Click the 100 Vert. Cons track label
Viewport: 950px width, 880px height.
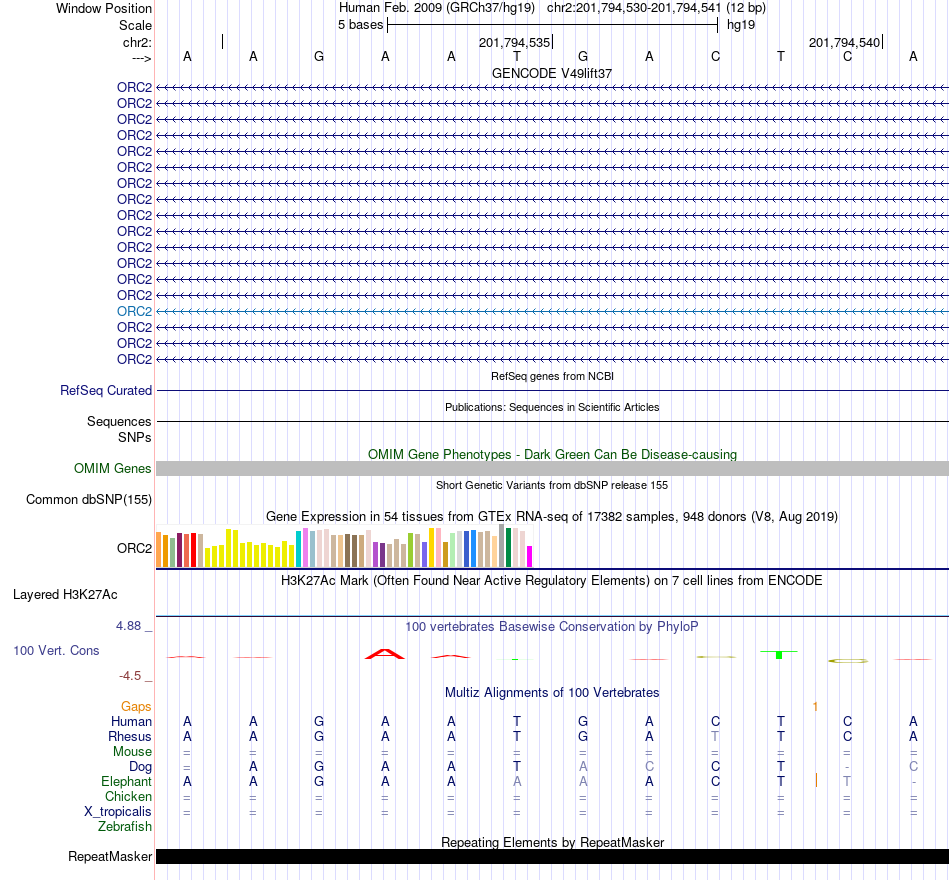pyautogui.click(x=56, y=650)
